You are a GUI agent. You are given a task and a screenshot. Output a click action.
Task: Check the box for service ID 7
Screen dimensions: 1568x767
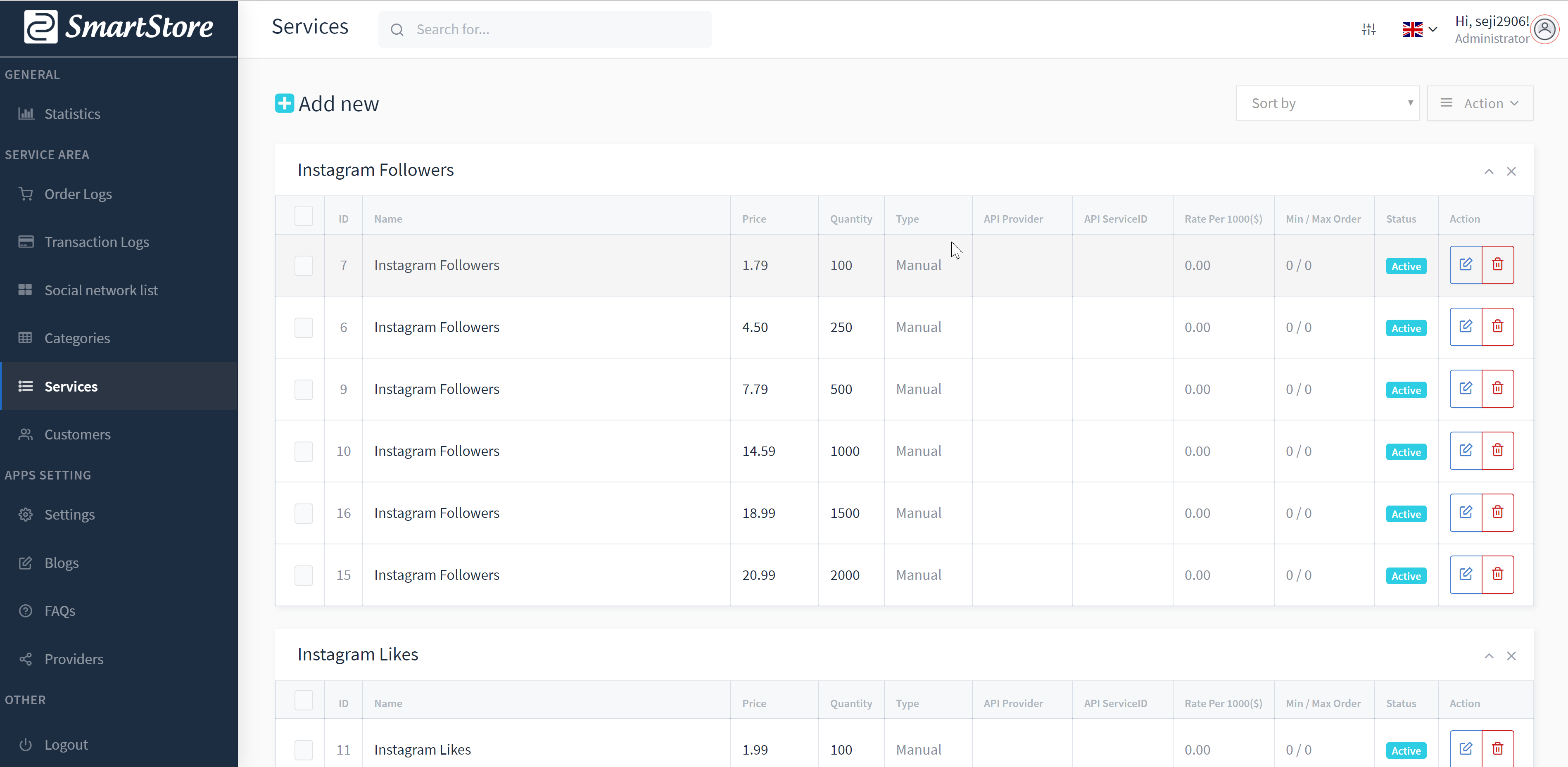304,266
